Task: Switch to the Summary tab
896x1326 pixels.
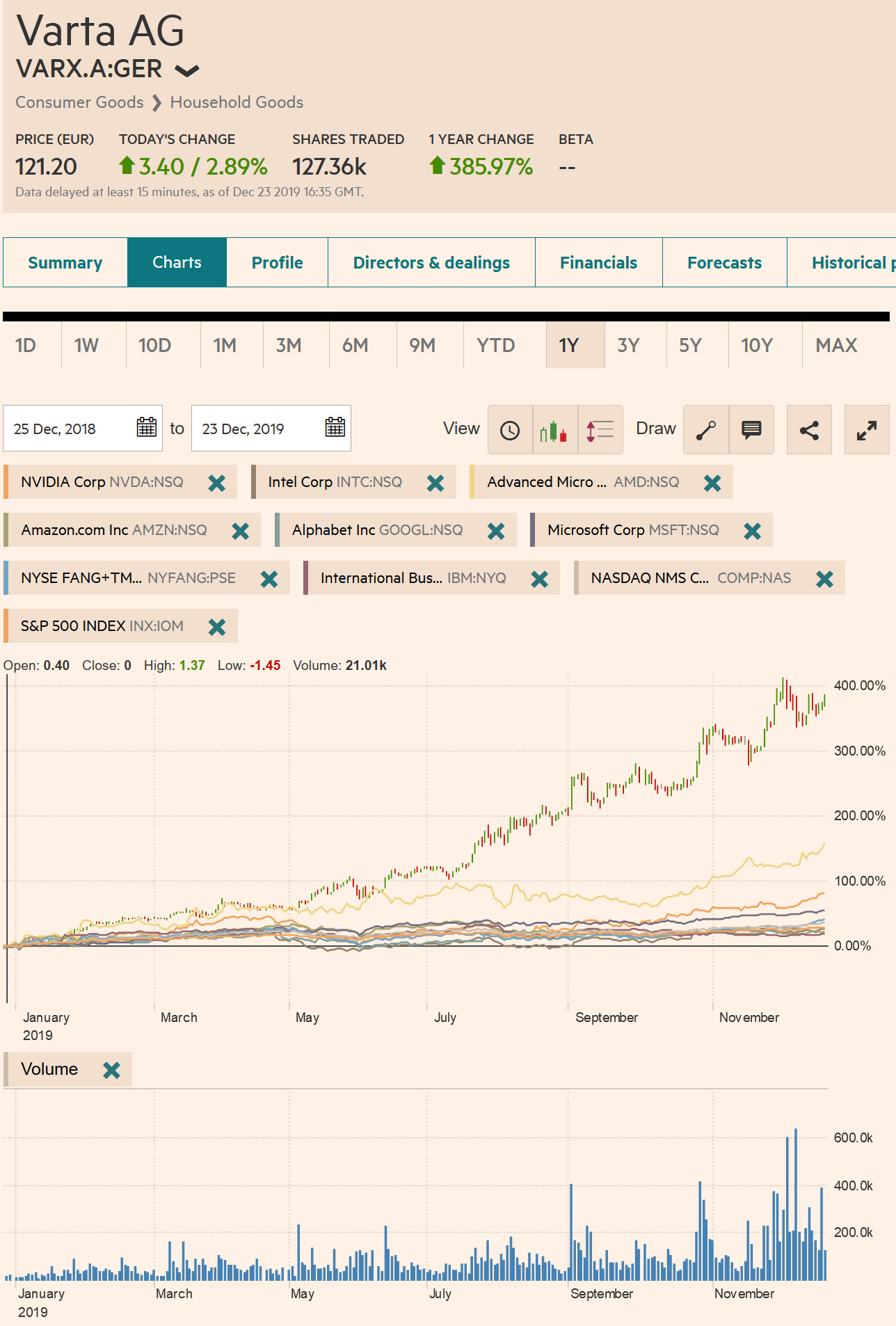Action: click(65, 263)
